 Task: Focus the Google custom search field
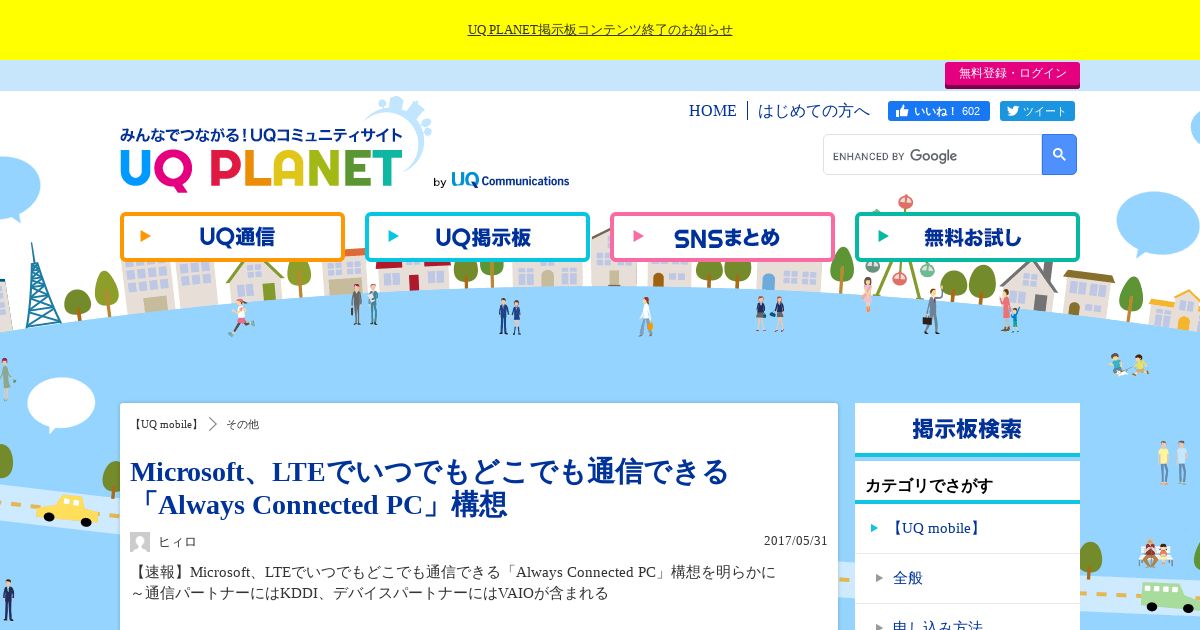click(x=932, y=155)
